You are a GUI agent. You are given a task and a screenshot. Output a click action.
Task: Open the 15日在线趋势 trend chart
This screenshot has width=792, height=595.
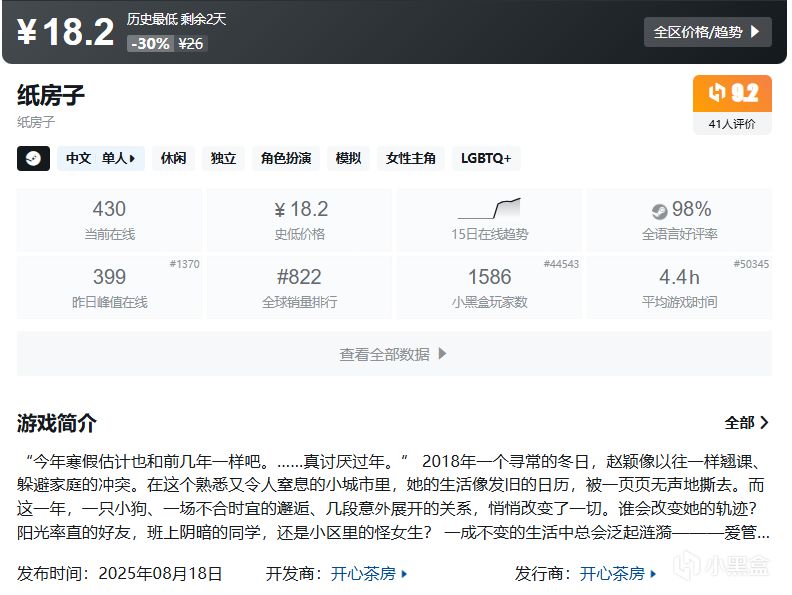point(489,220)
